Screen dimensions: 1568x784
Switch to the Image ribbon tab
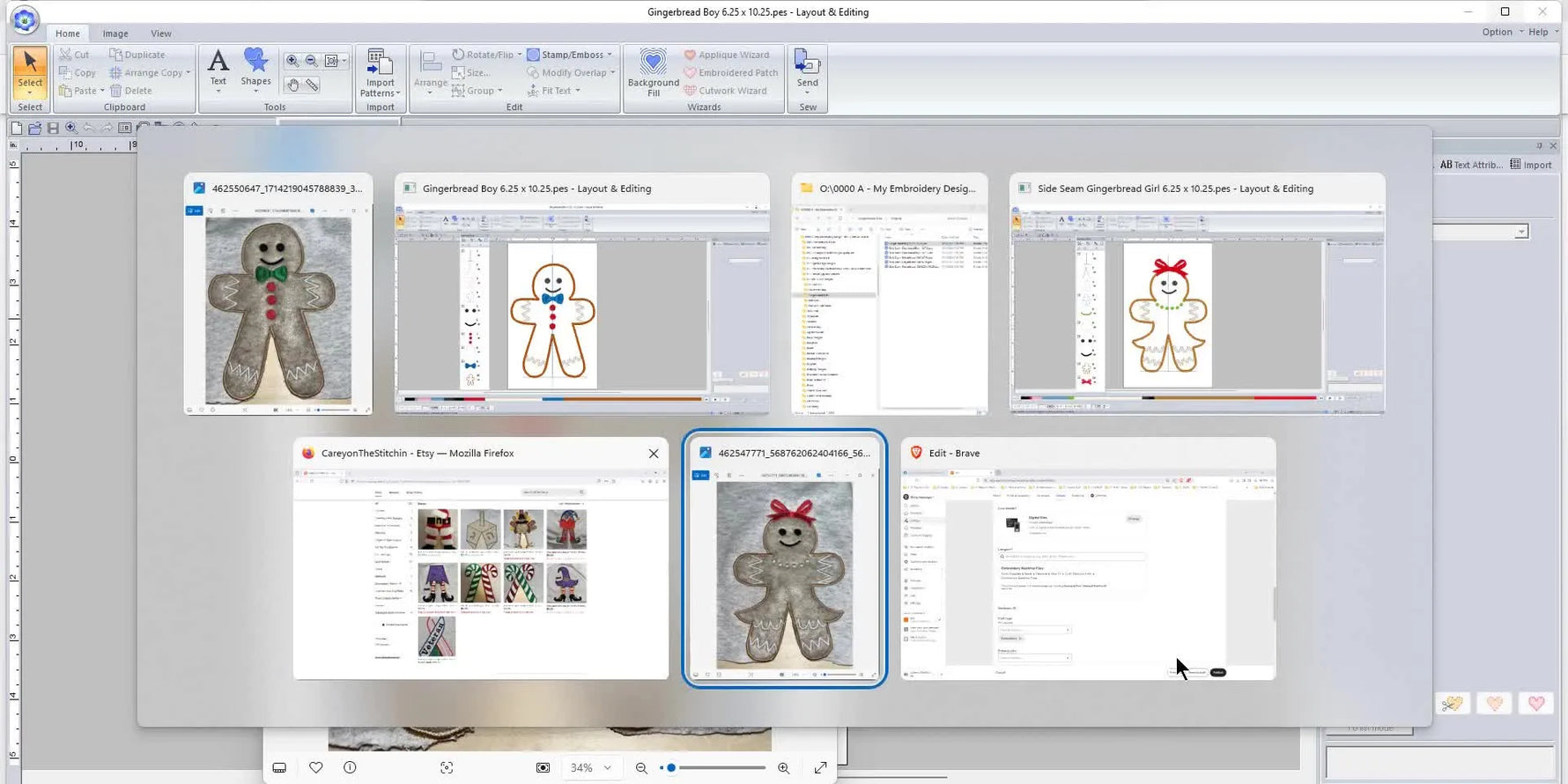point(115,33)
